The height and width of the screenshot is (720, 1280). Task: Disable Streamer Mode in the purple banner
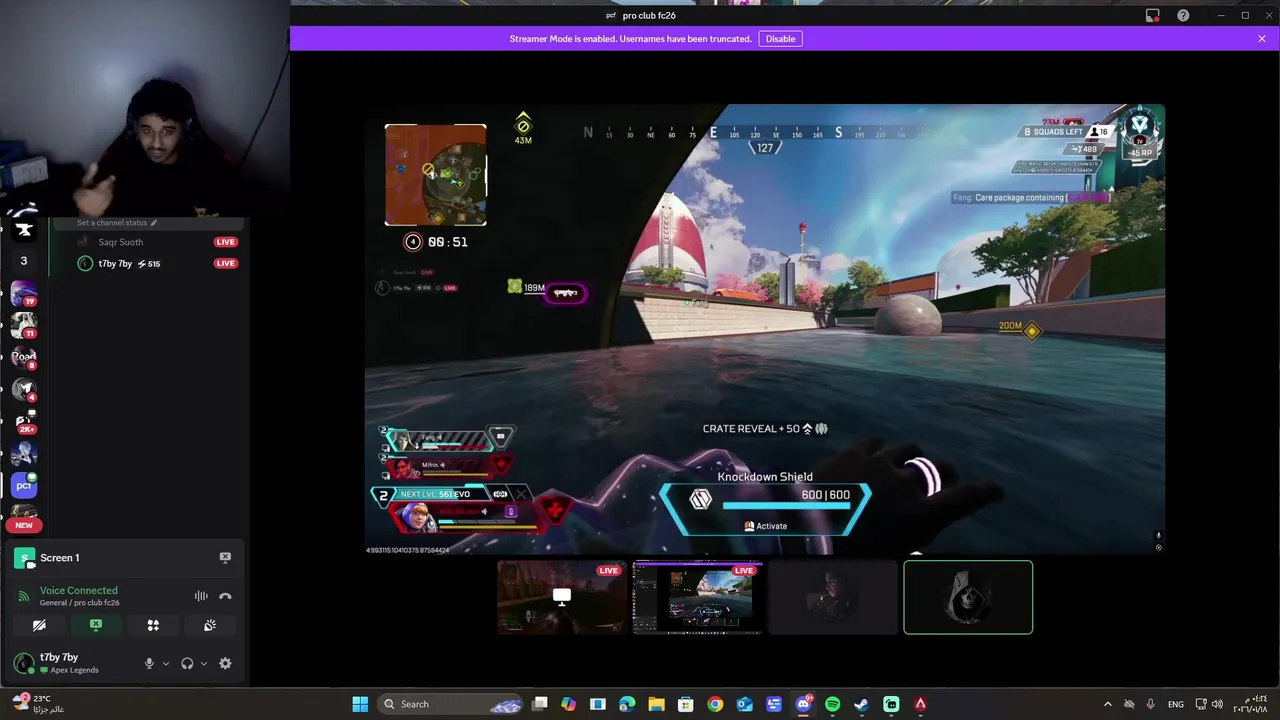coord(780,39)
